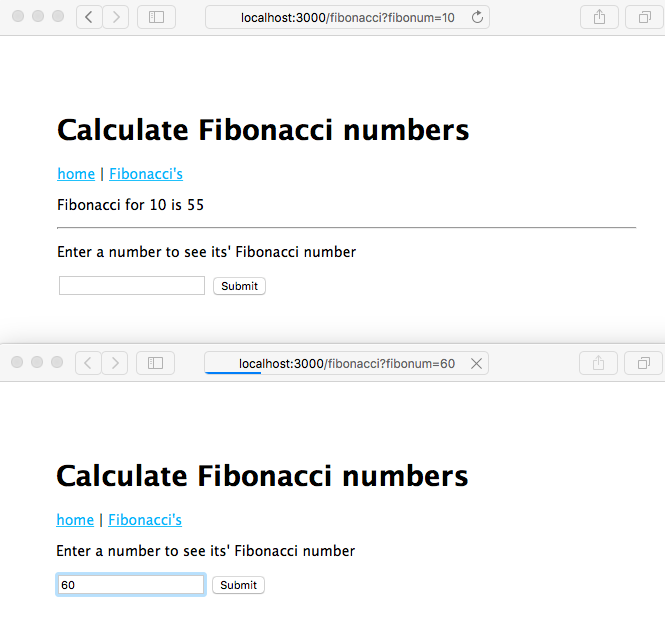Stop loading the fibonum=60 page
The width and height of the screenshot is (665, 627).
pos(476,363)
